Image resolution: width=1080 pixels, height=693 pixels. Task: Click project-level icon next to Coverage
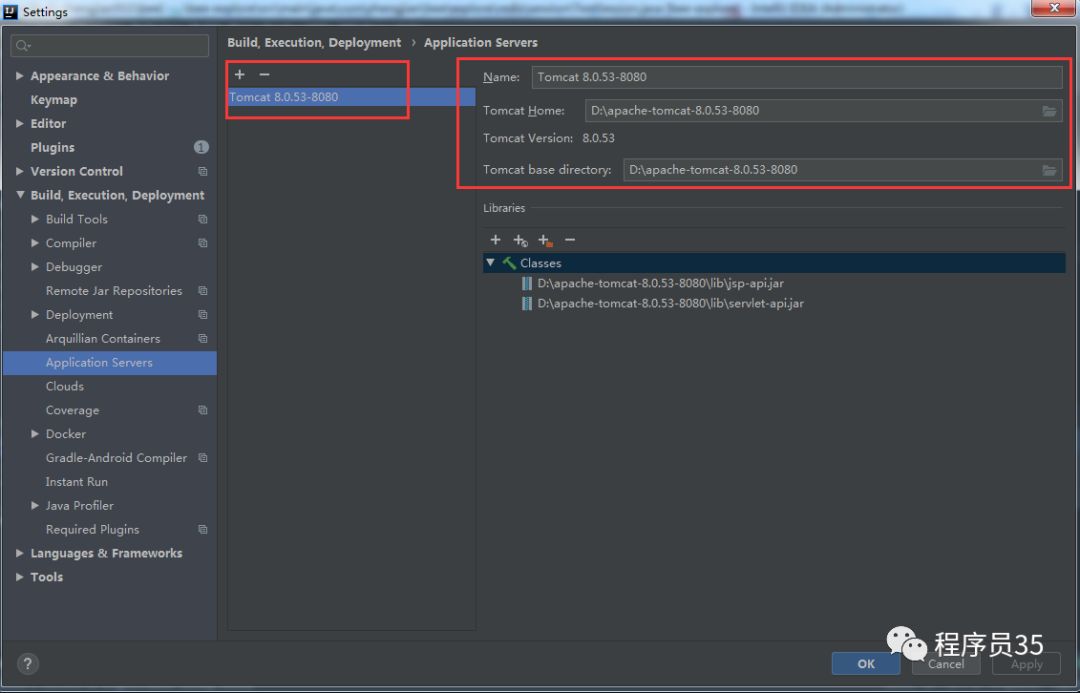click(x=202, y=411)
